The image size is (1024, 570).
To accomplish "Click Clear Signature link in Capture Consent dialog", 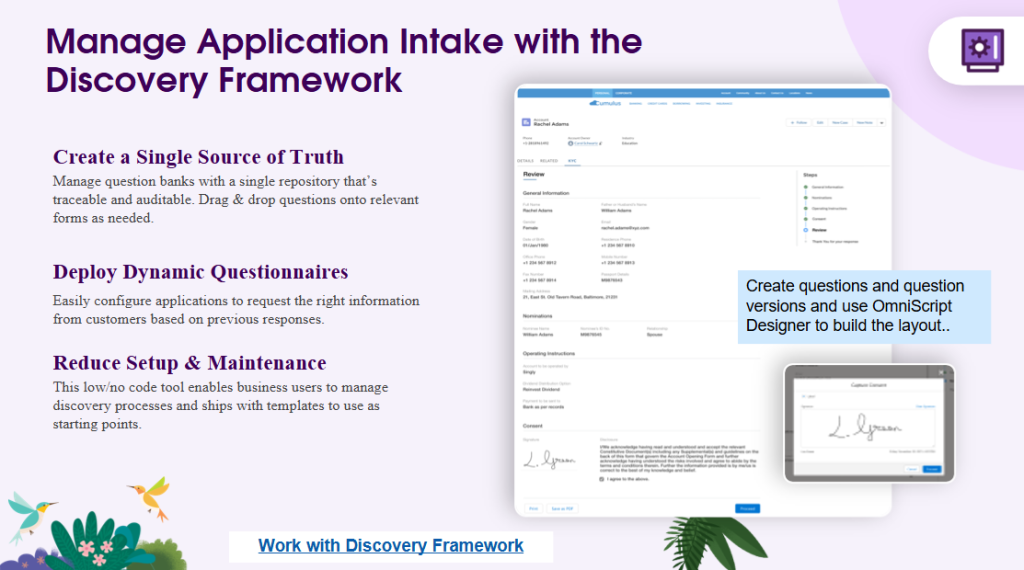I will click(x=925, y=406).
